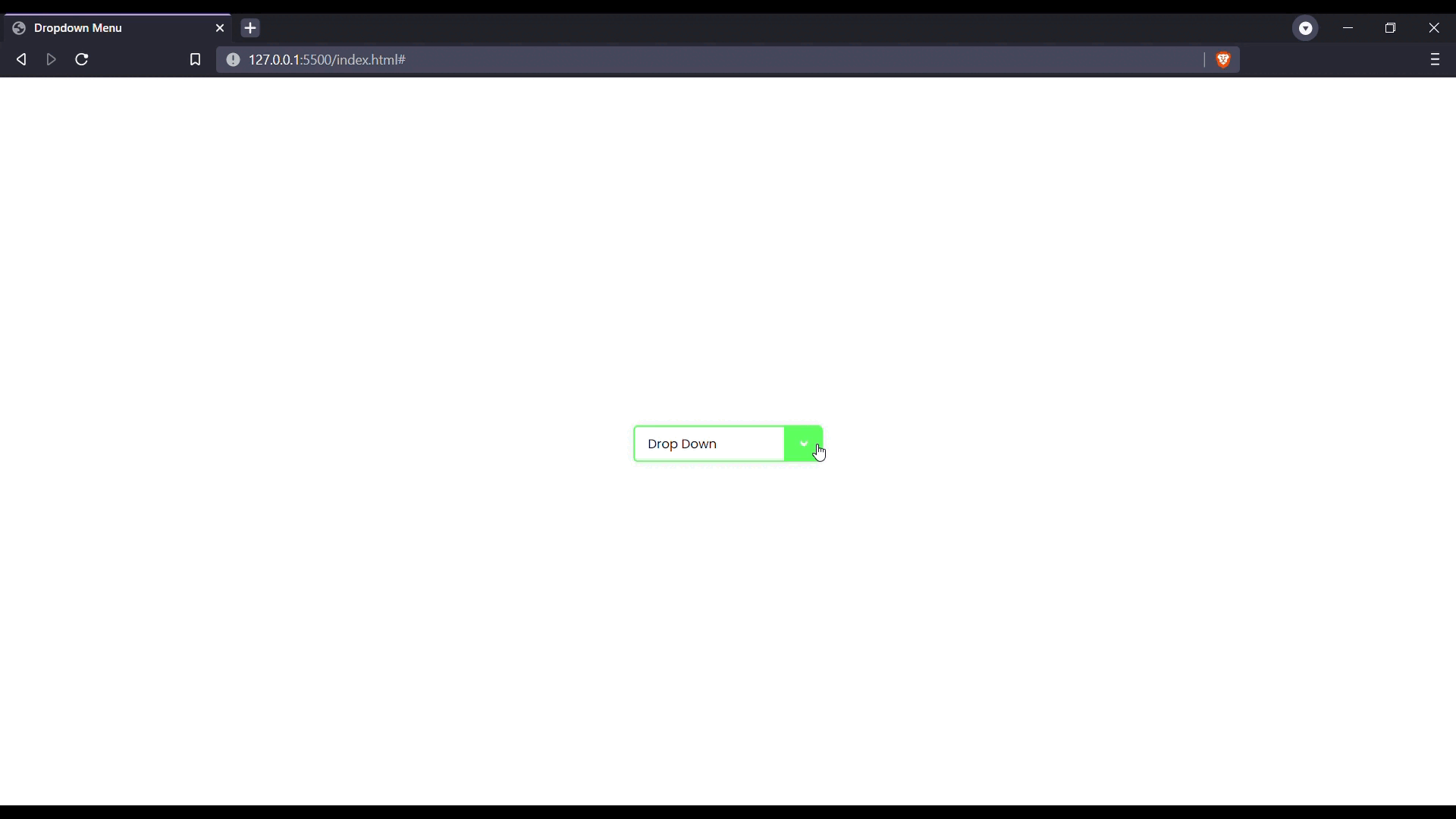1456x819 pixels.
Task: Click the Drop Down text field
Action: [x=708, y=444]
